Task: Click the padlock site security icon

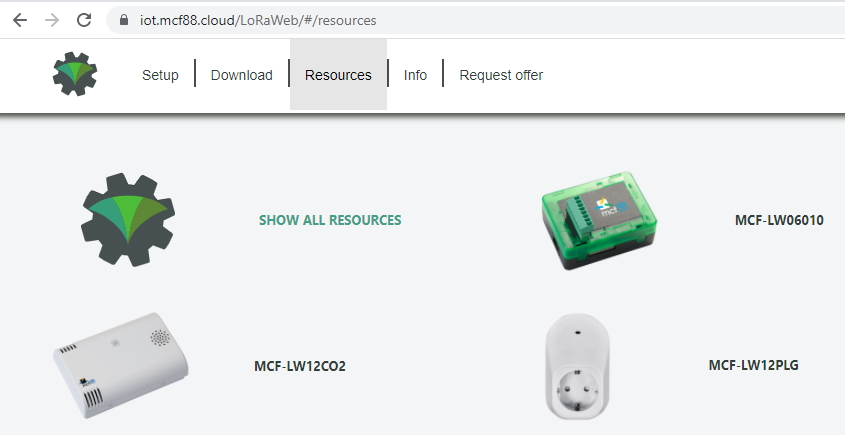Action: (124, 20)
